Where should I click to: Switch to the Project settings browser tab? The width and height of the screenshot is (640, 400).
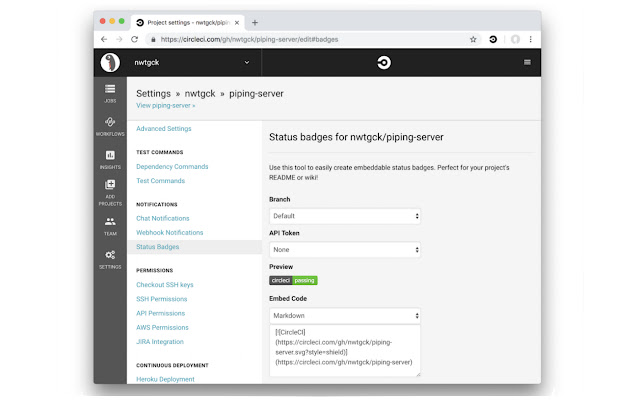pos(188,22)
